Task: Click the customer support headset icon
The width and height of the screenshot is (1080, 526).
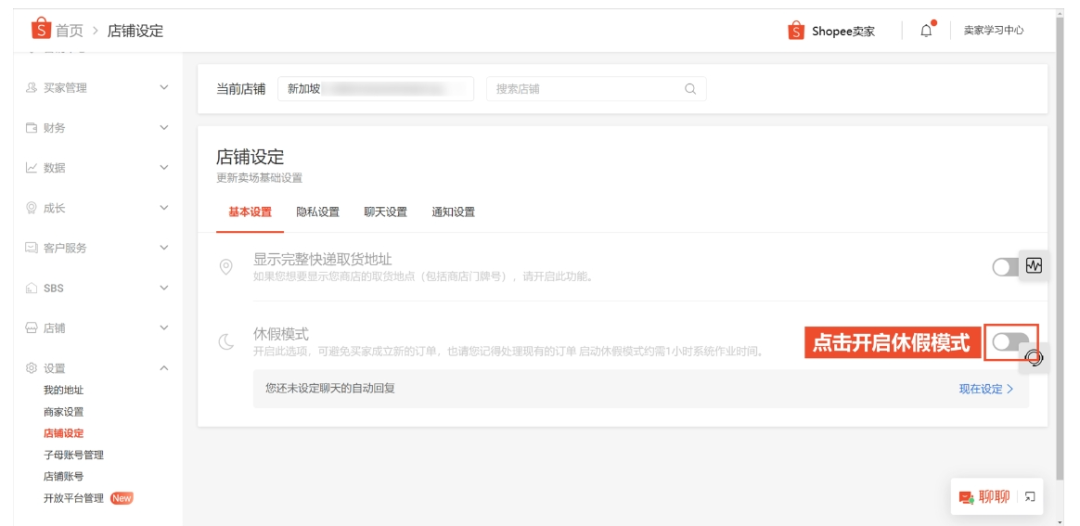Action: click(x=1034, y=358)
